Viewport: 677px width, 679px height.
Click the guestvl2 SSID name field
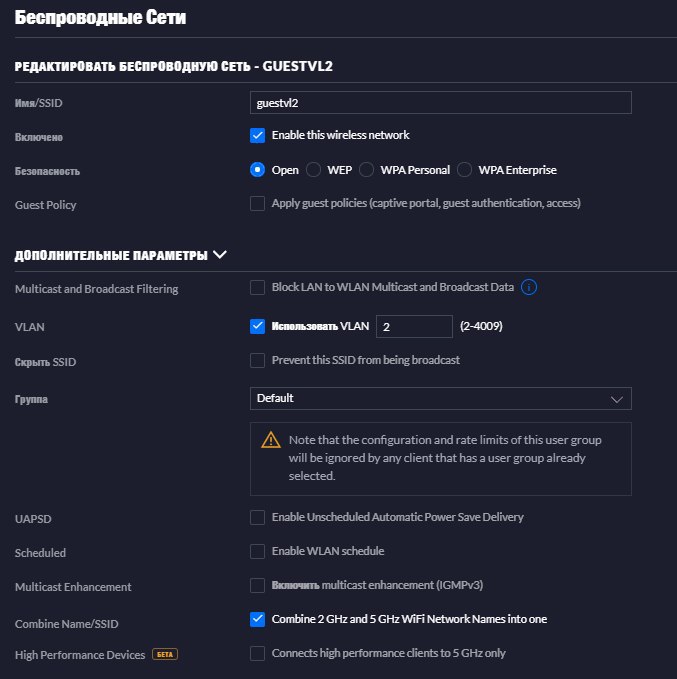point(441,103)
